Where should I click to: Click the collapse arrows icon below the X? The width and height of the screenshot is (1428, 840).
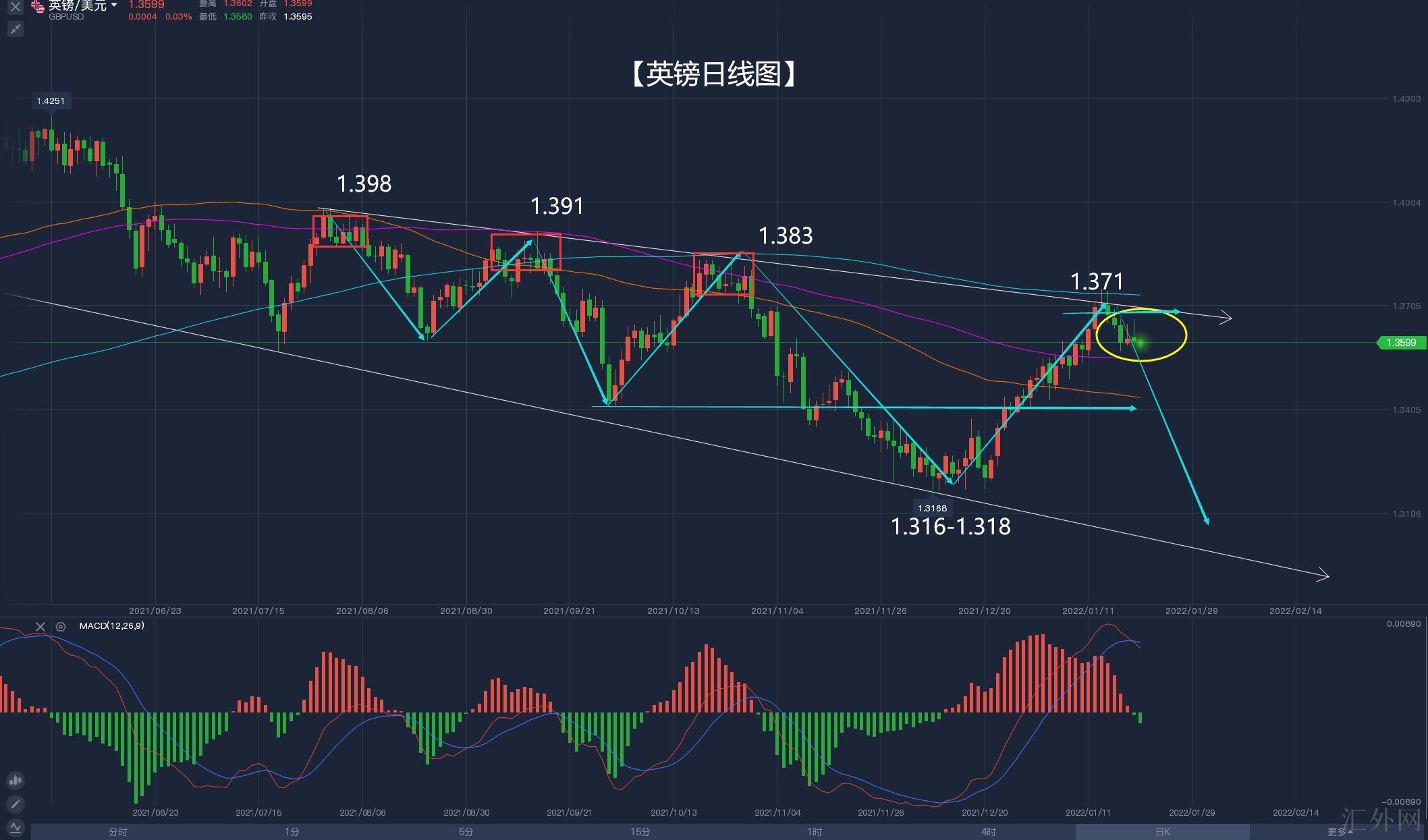(15, 29)
